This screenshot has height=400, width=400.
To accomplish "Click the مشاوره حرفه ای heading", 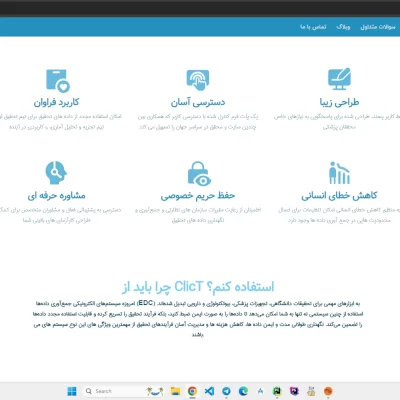I will pos(56,195).
